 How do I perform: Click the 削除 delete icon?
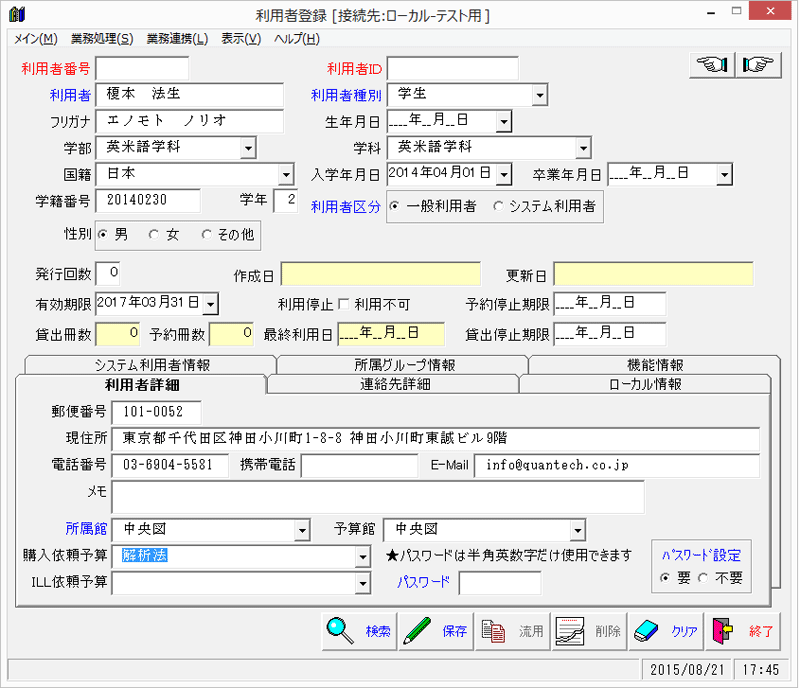click(570, 631)
